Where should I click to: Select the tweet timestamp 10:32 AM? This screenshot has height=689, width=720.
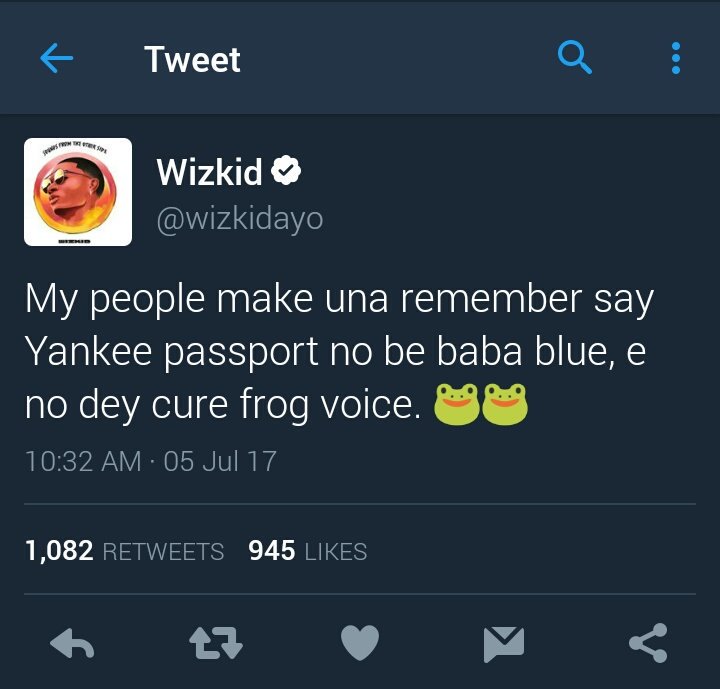pyautogui.click(x=83, y=461)
